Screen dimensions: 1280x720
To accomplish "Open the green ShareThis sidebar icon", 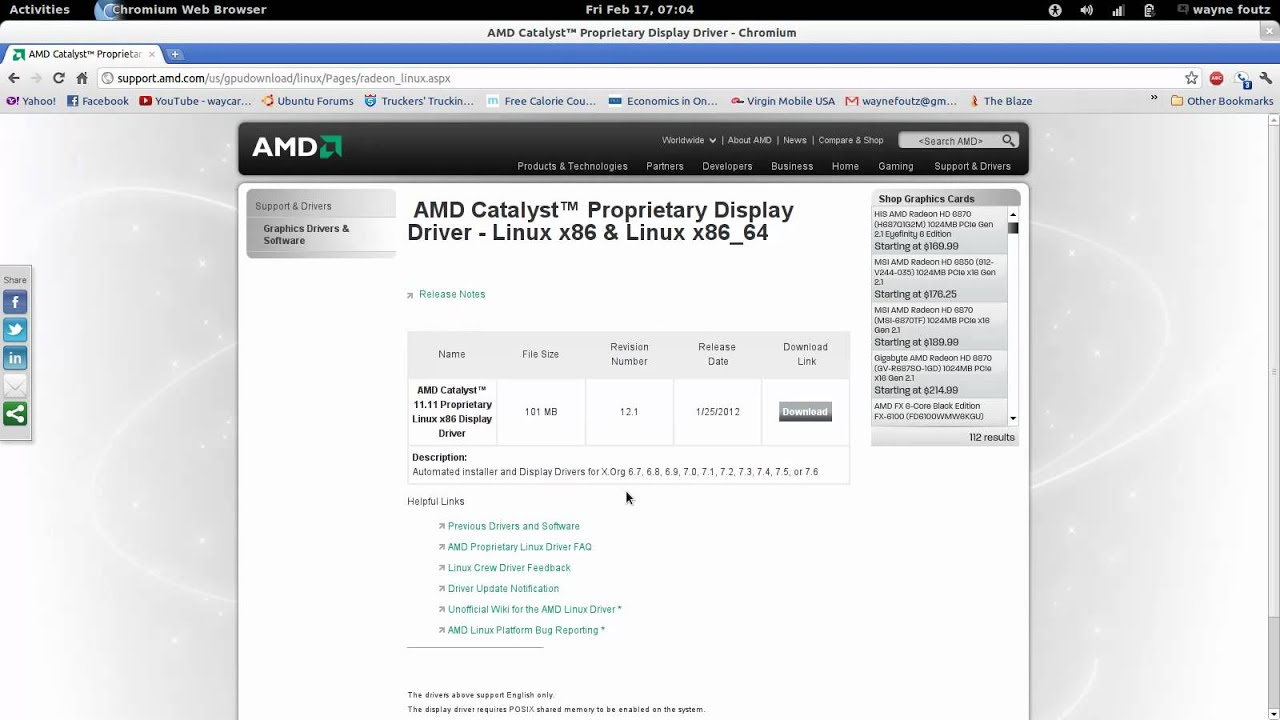I will [x=15, y=414].
